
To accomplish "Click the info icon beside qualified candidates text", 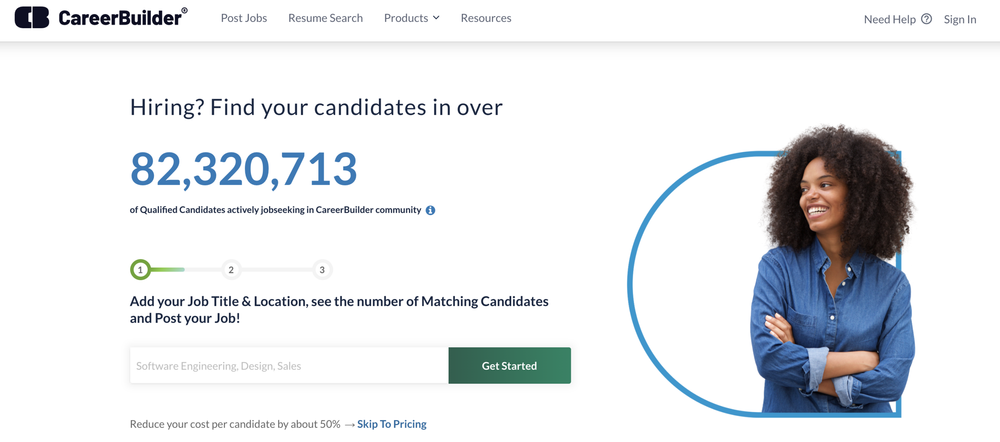I will point(431,210).
